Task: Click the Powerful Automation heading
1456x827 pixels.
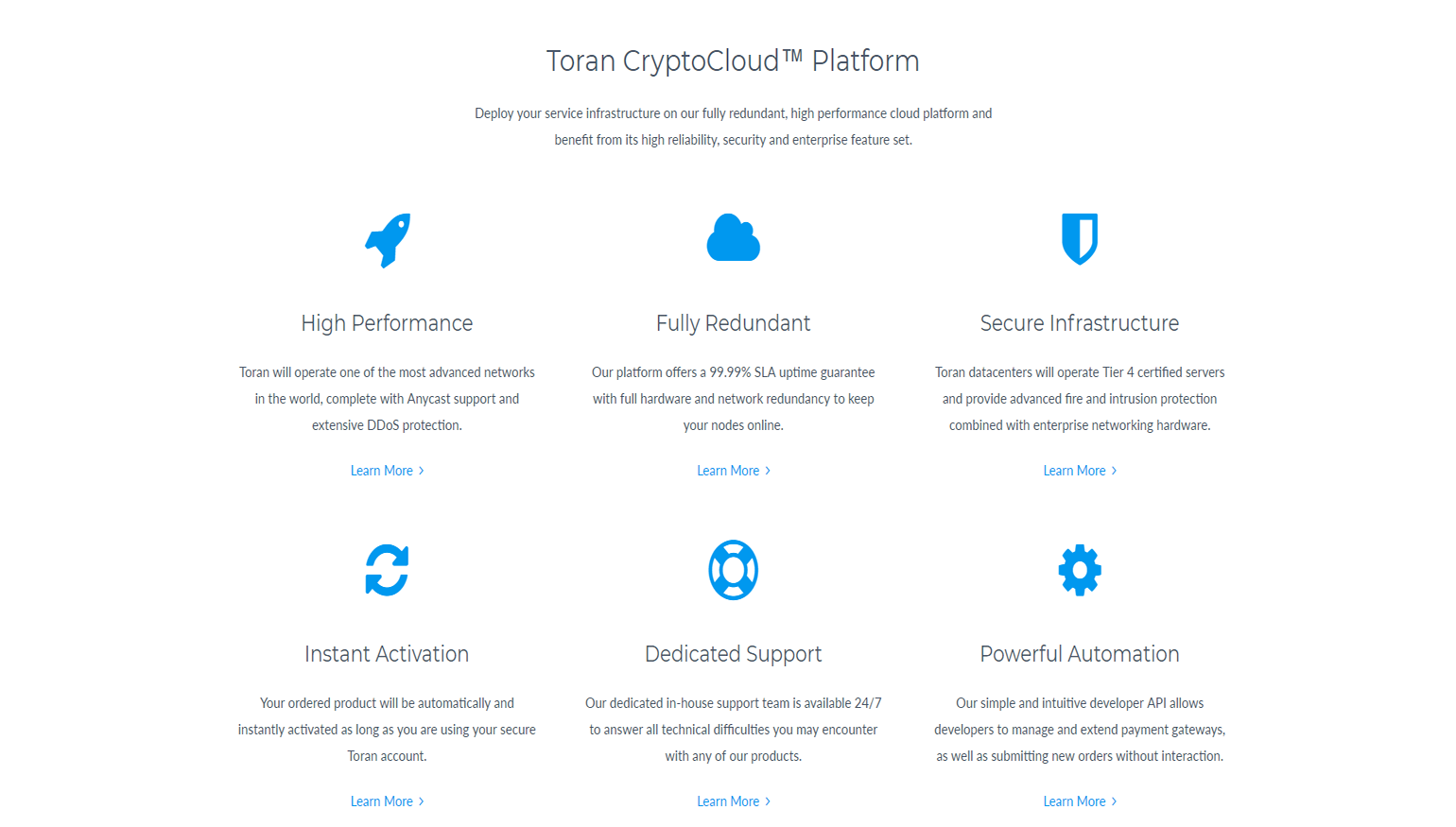Action: (1080, 654)
